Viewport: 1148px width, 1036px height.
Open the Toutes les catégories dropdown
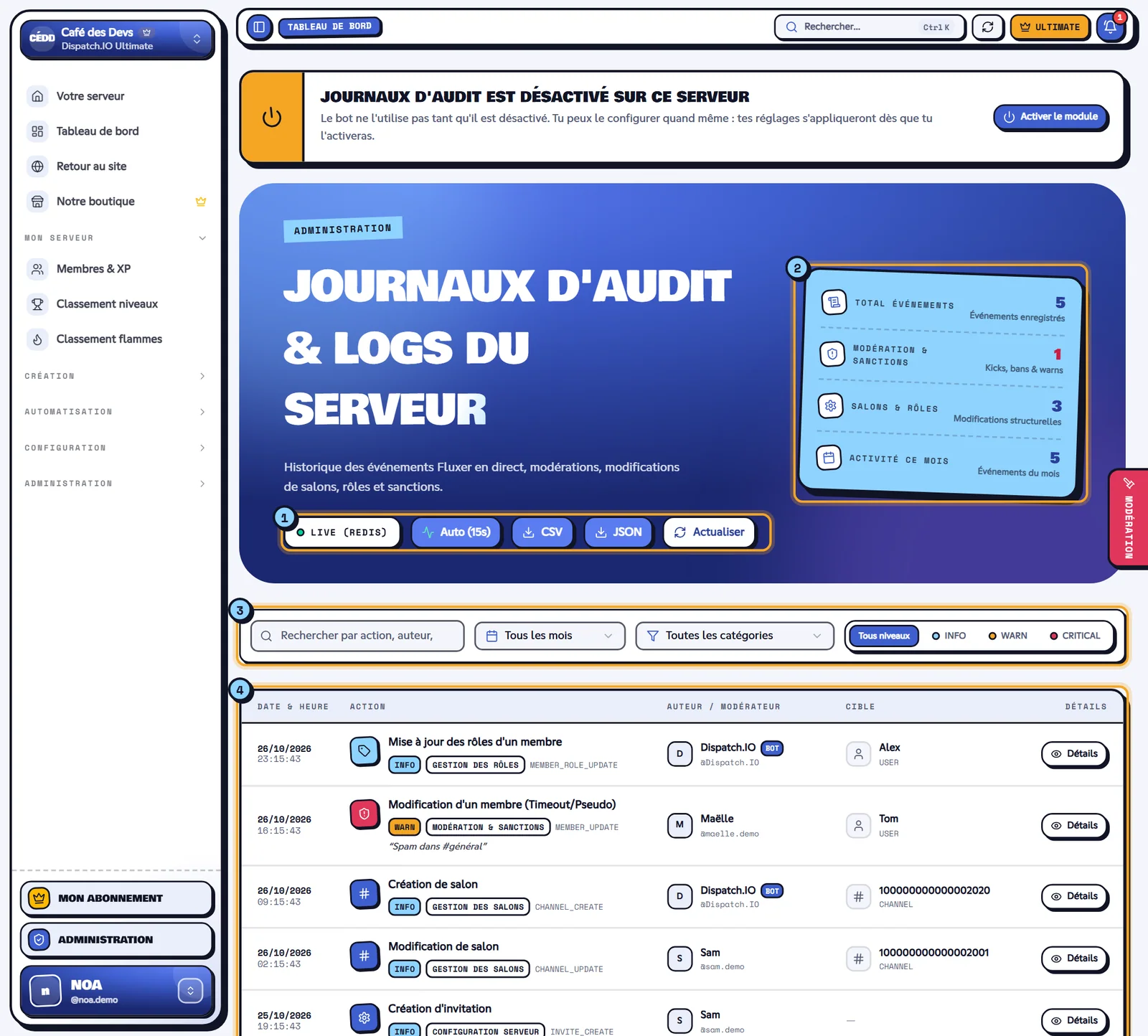tap(734, 636)
